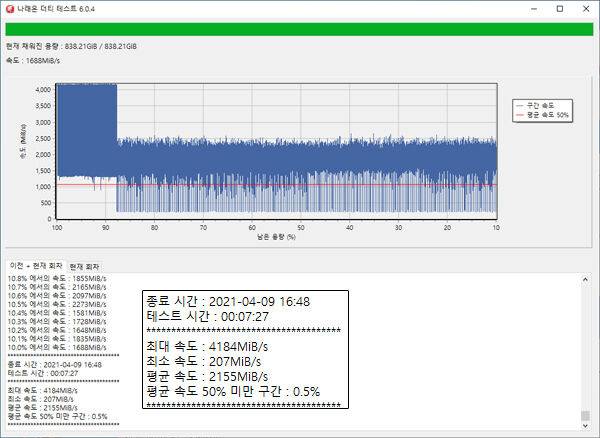The image size is (600, 438).
Task: Click the '남은 용량 (%)' axis label
Action: pyautogui.click(x=277, y=239)
